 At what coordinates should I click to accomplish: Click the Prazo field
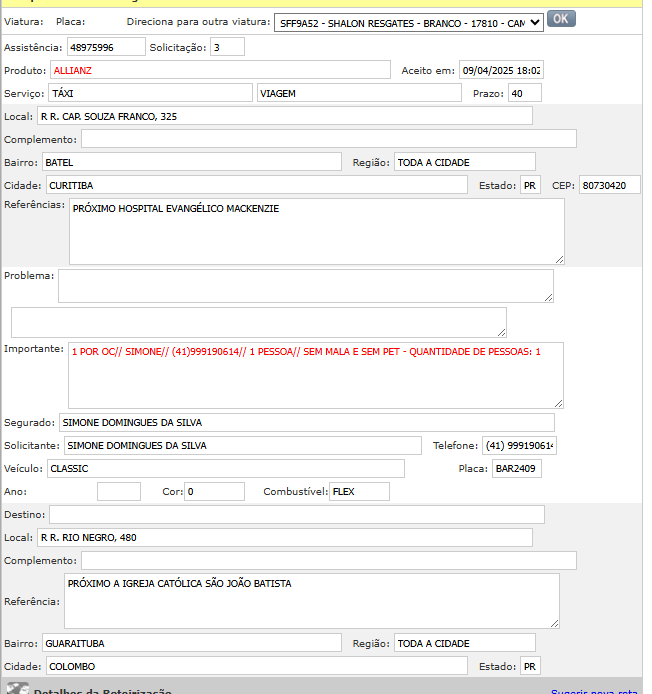pyautogui.click(x=524, y=93)
